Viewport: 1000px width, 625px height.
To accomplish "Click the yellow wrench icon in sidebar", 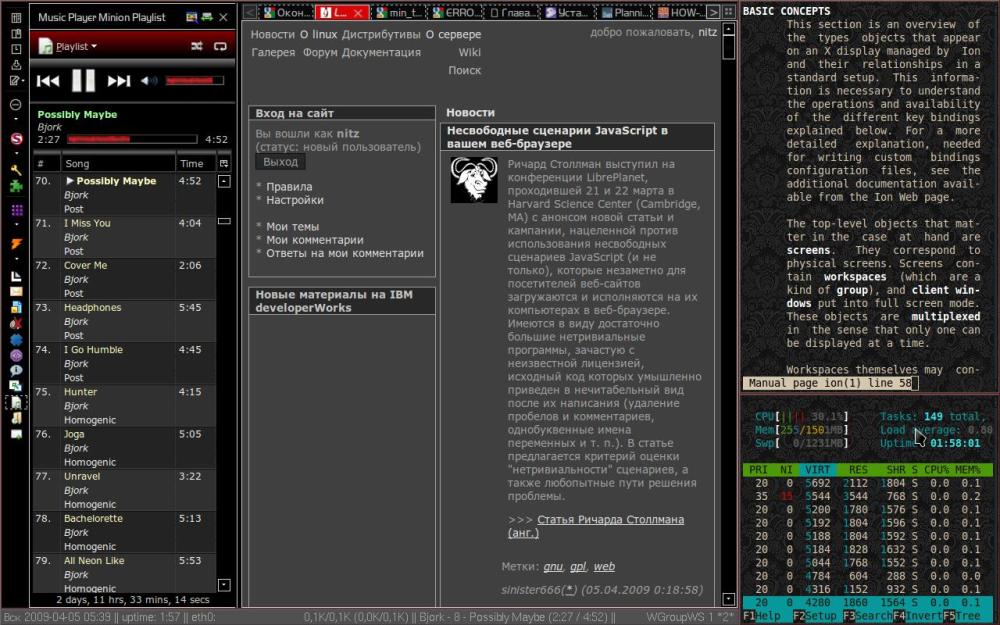I will coord(16,170).
